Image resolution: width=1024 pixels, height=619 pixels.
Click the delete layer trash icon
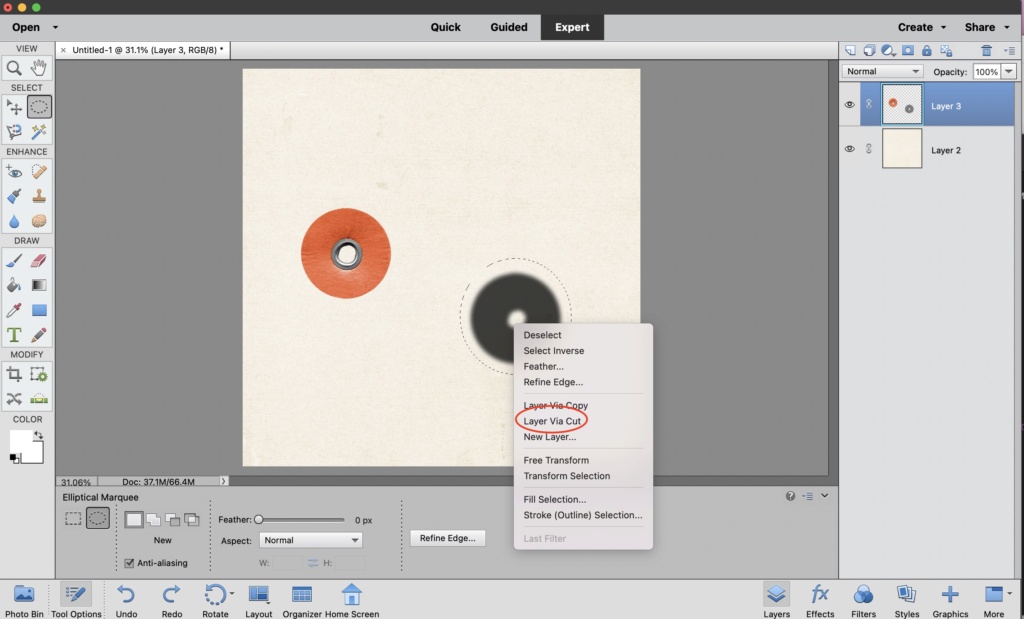tap(986, 50)
